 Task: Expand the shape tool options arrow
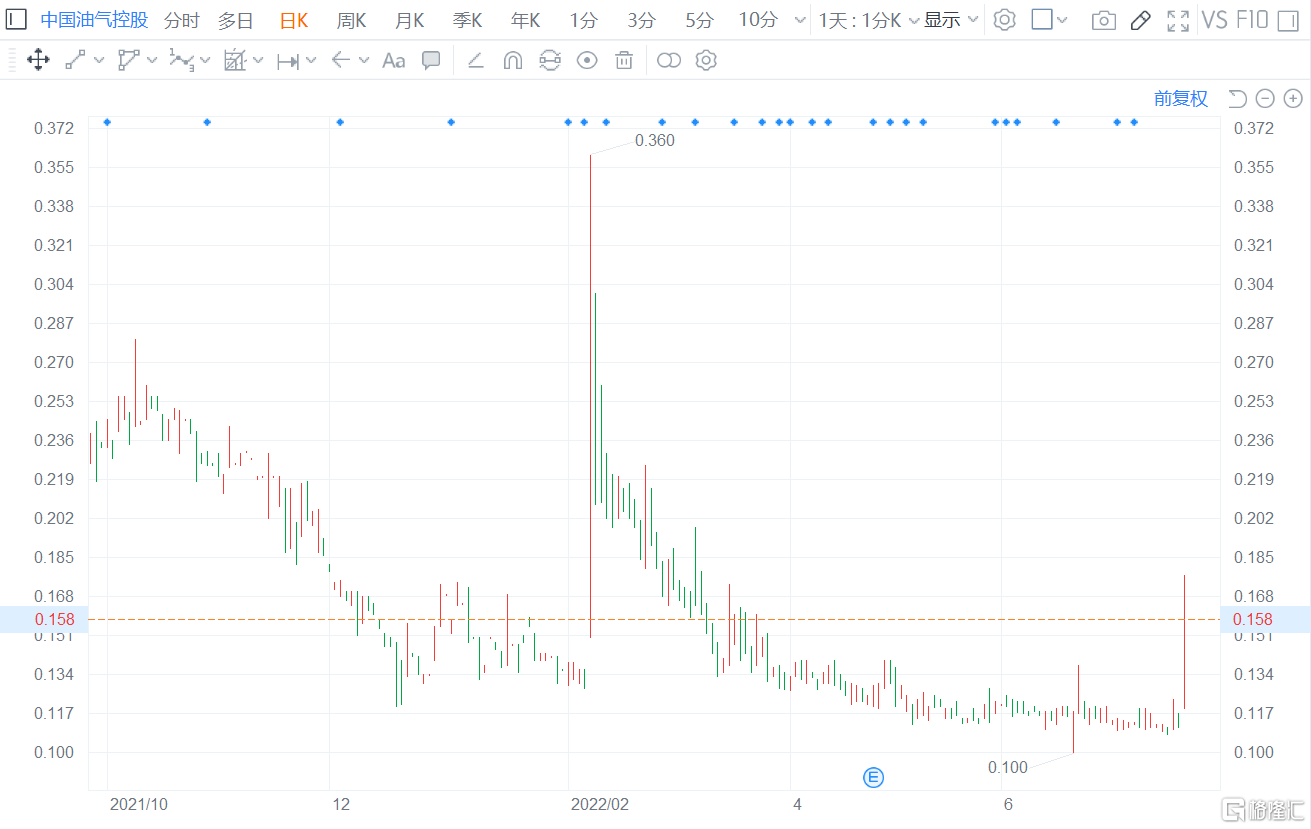point(152,60)
